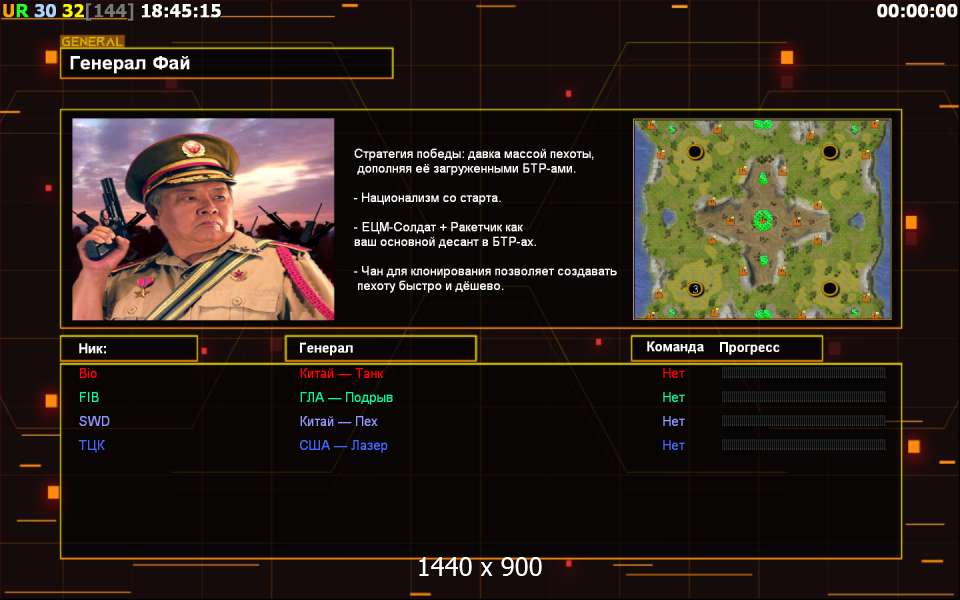Select player name 'Bio'
Screen dimensions: 960x600
(88, 373)
